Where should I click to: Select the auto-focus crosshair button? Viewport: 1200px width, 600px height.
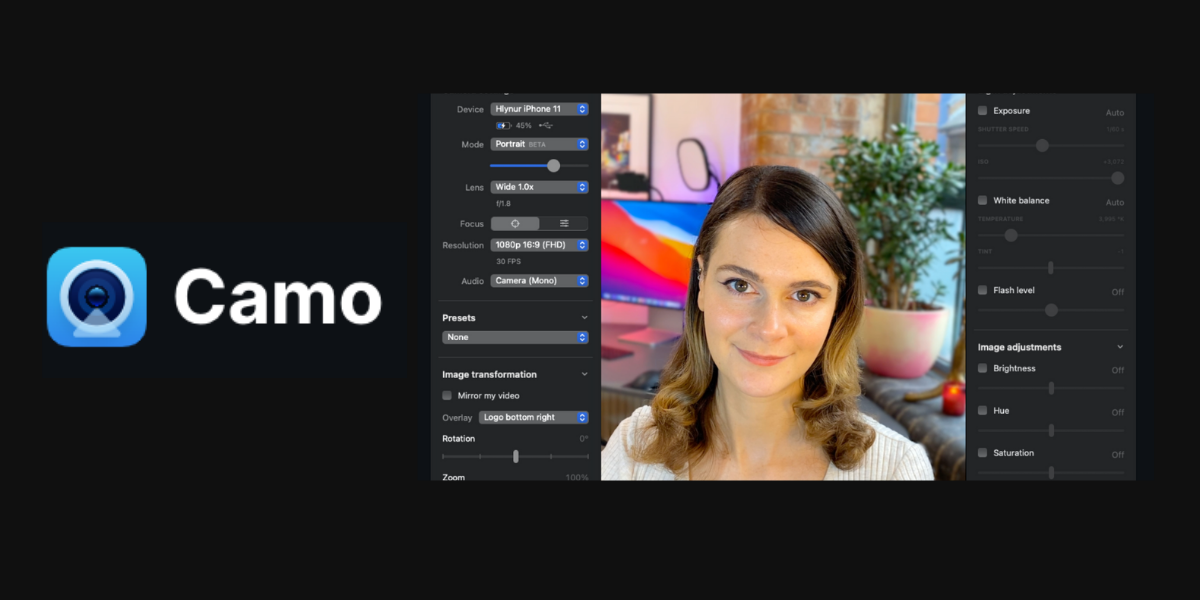point(515,224)
